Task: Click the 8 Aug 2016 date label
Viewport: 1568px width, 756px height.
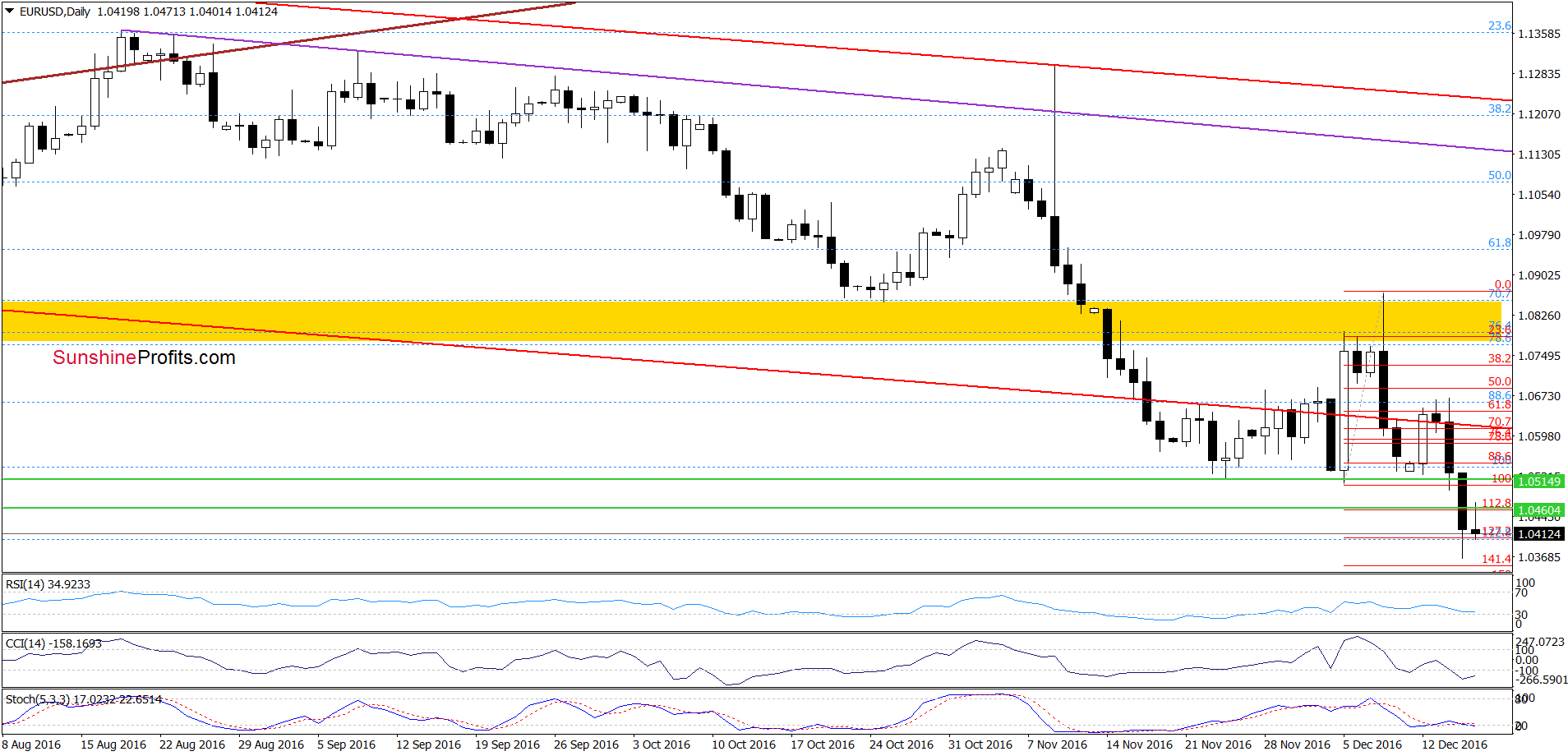Action: (x=31, y=744)
